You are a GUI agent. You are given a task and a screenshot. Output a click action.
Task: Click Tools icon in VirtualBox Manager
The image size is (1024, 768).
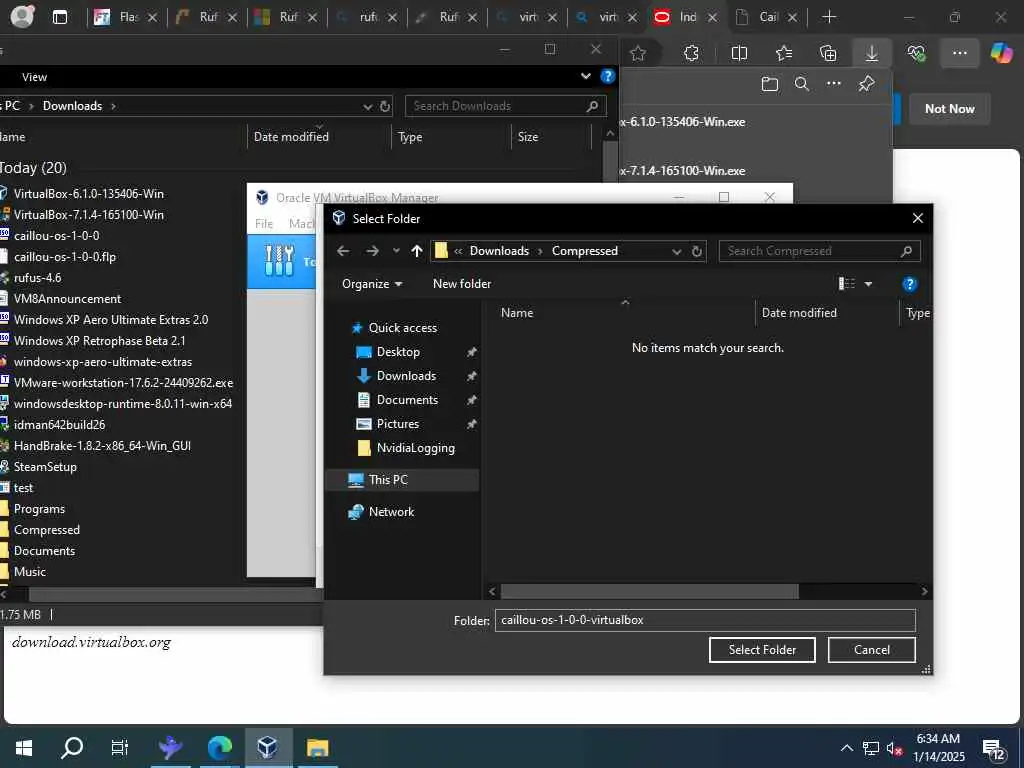[280, 261]
